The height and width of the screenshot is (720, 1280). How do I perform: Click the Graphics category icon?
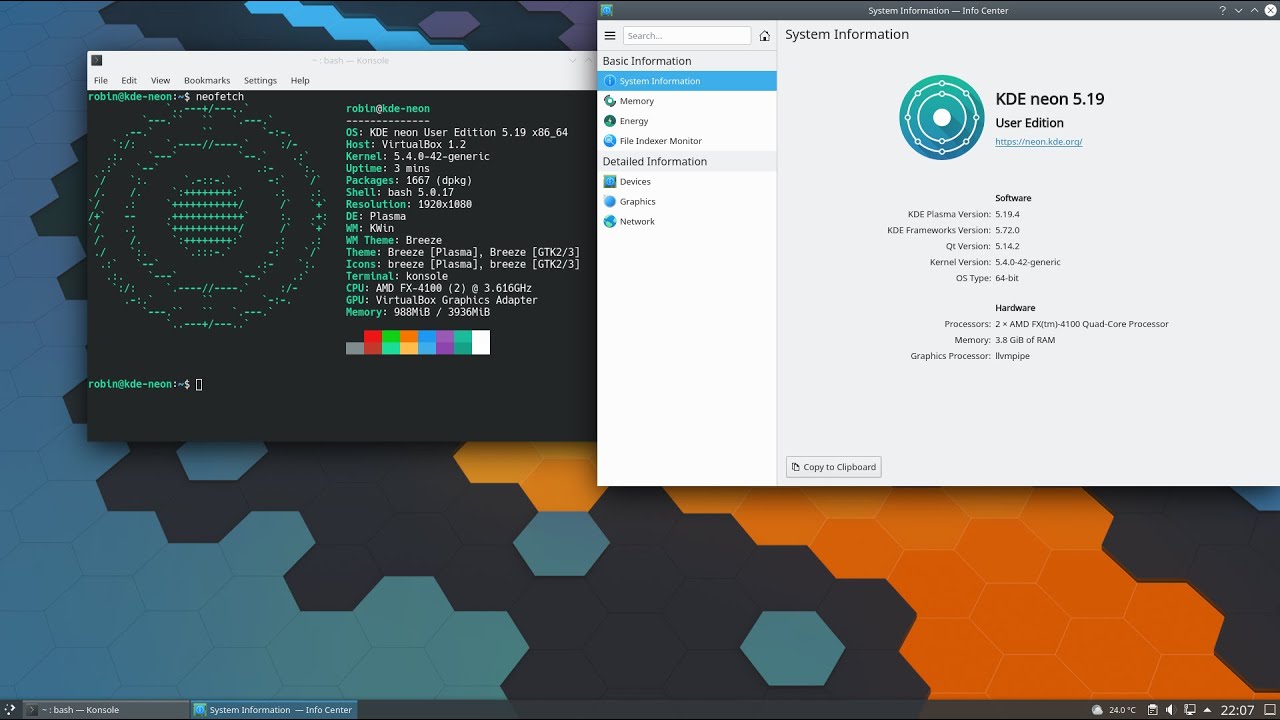tap(610, 202)
